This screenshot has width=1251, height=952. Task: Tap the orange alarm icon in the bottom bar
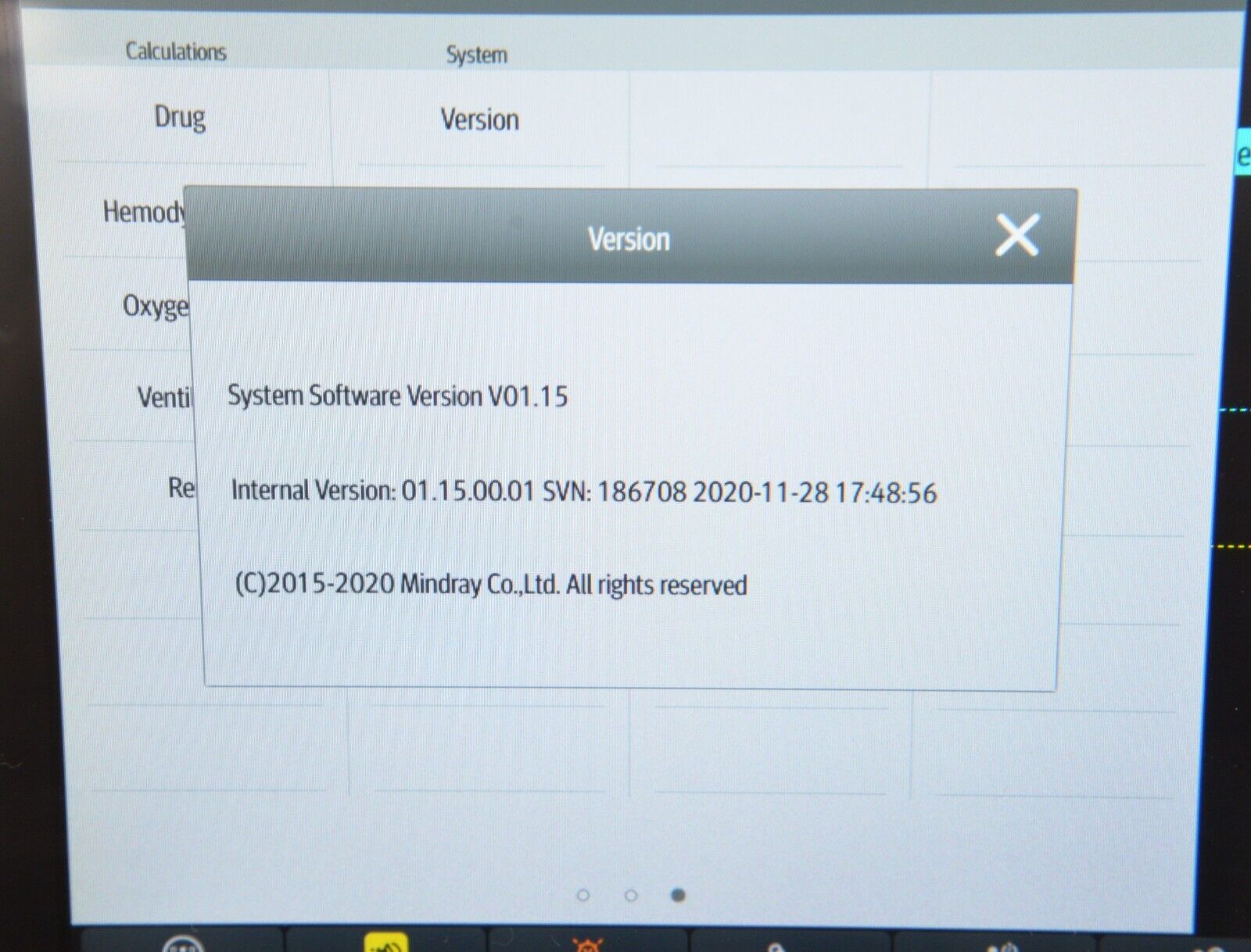586,944
